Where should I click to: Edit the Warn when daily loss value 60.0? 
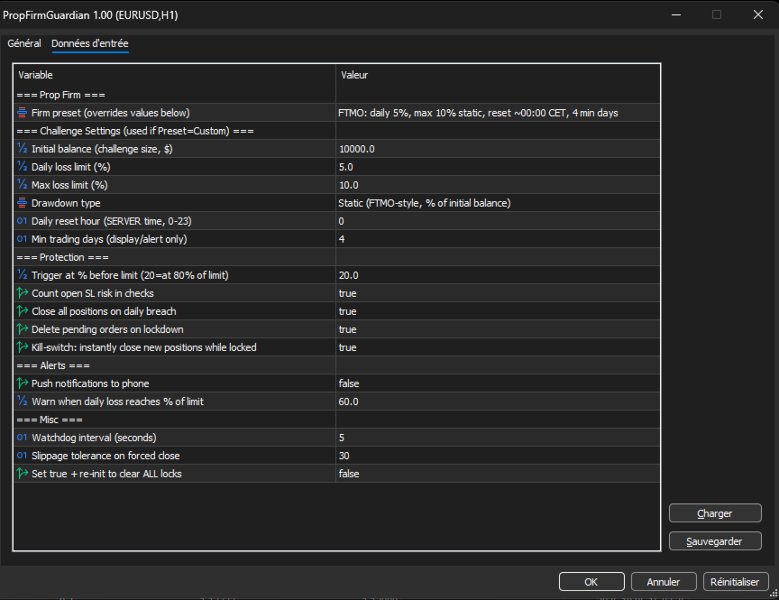pyautogui.click(x=498, y=401)
